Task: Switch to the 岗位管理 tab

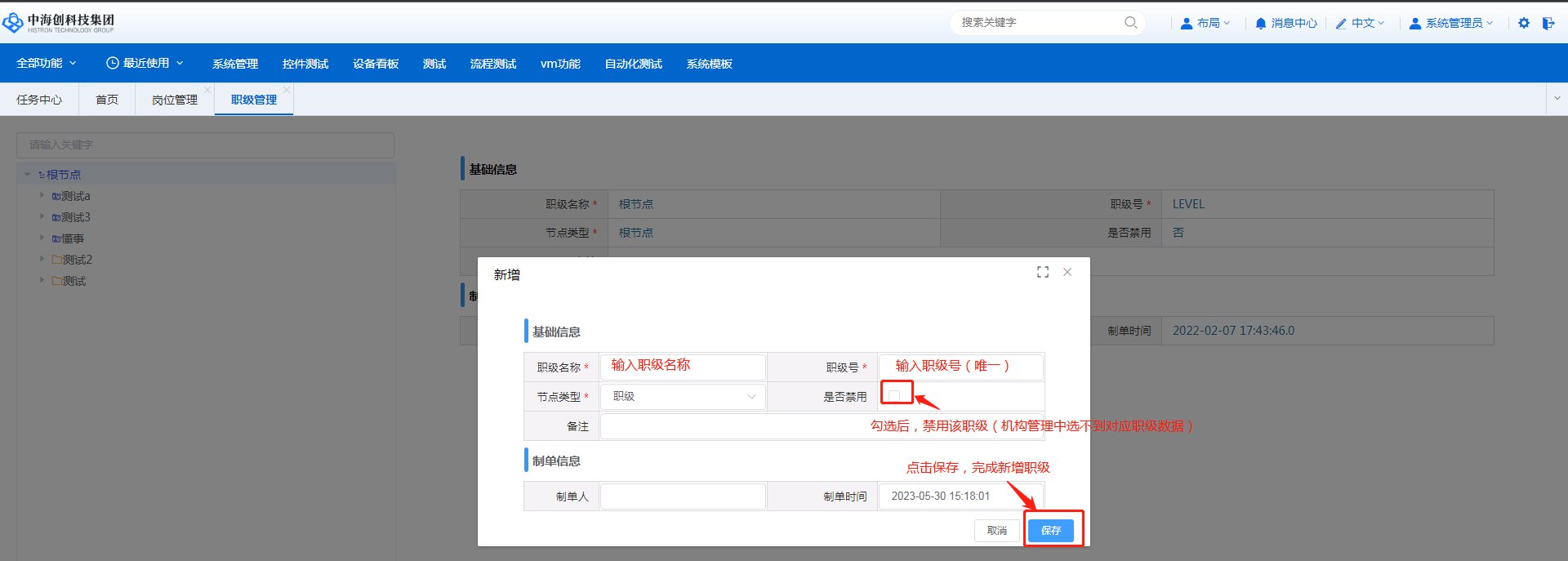Action: click(x=175, y=100)
